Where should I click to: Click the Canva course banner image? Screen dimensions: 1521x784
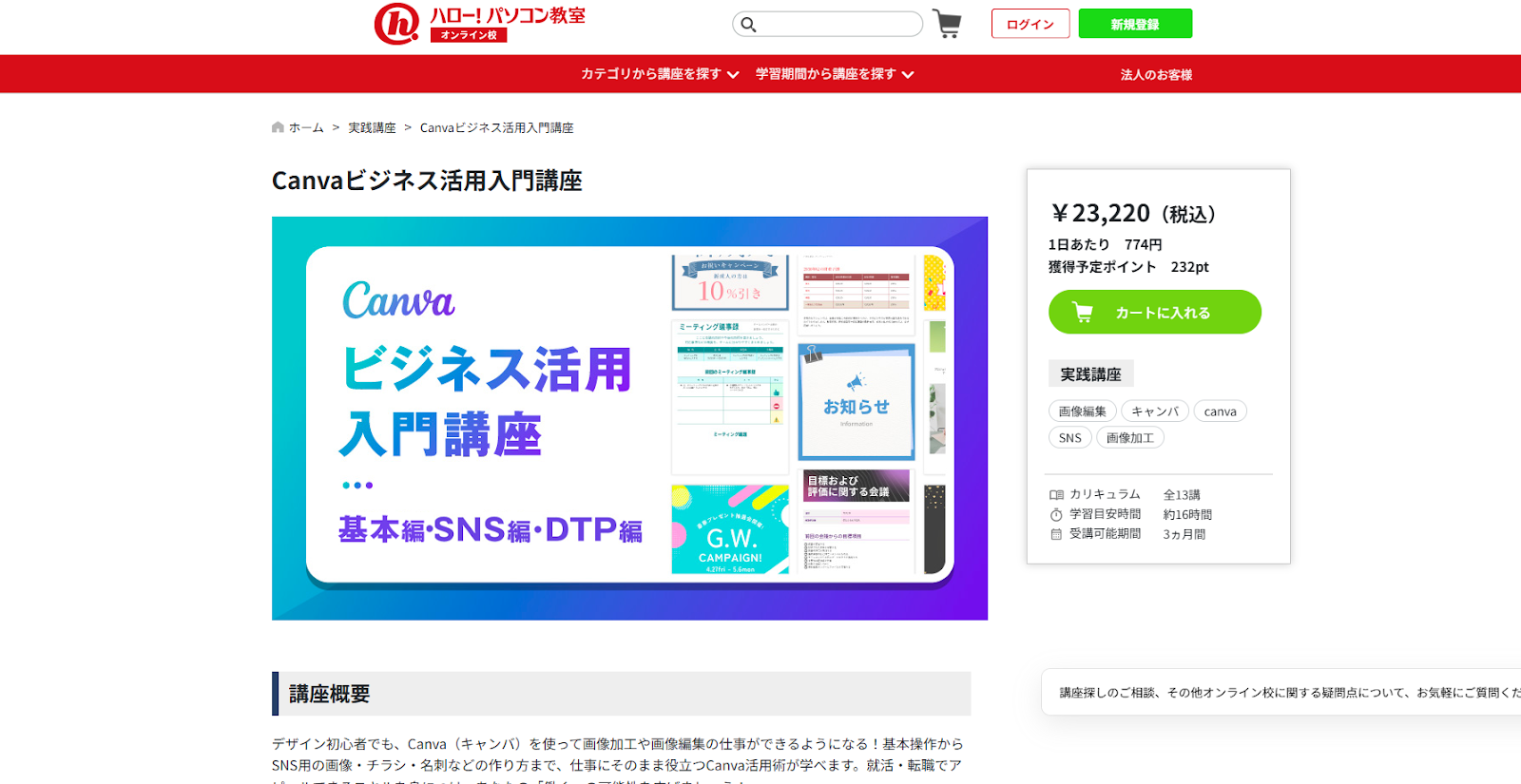629,418
